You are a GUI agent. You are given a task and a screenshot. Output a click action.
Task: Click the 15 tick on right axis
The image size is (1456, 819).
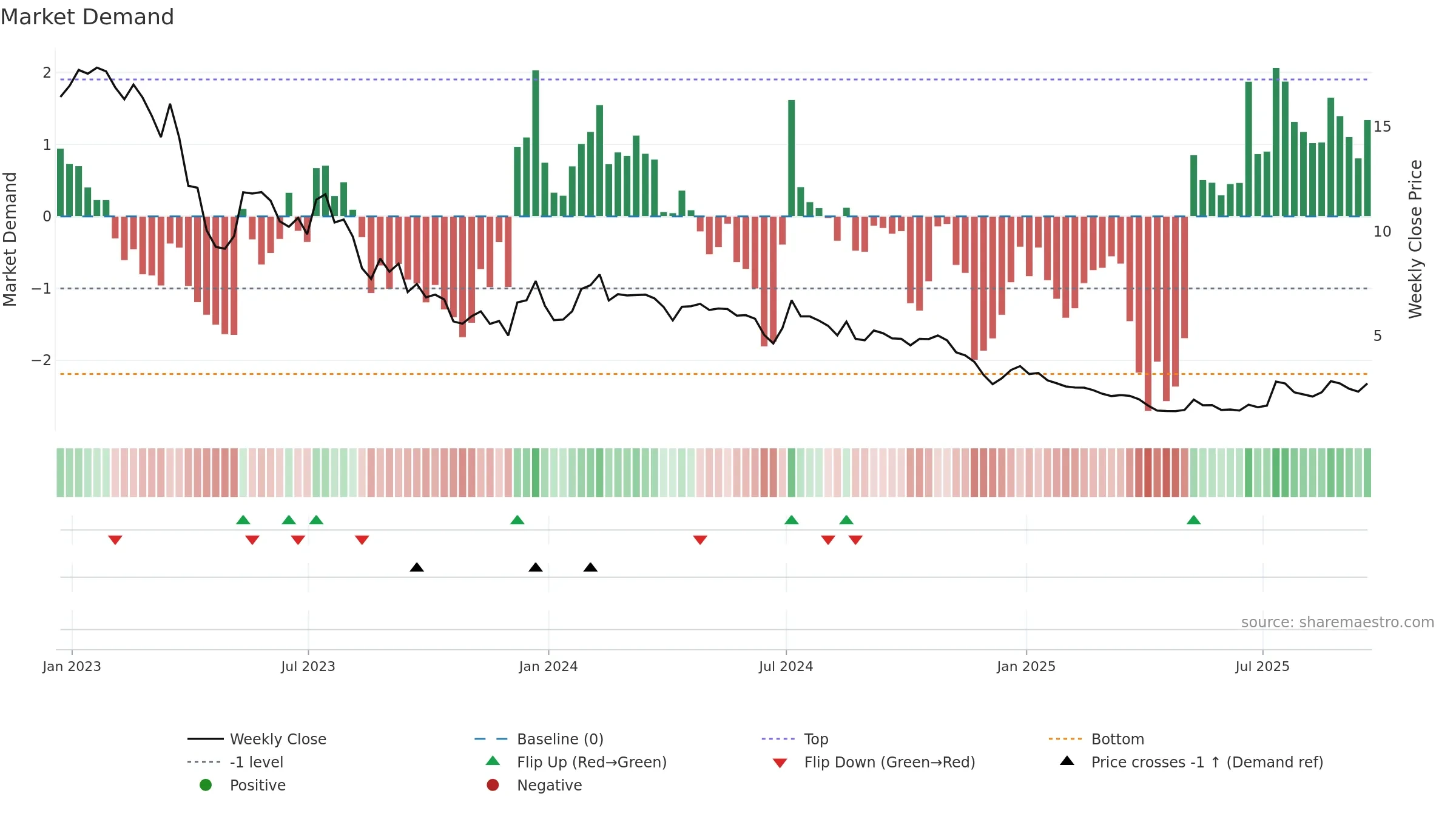tap(1383, 126)
